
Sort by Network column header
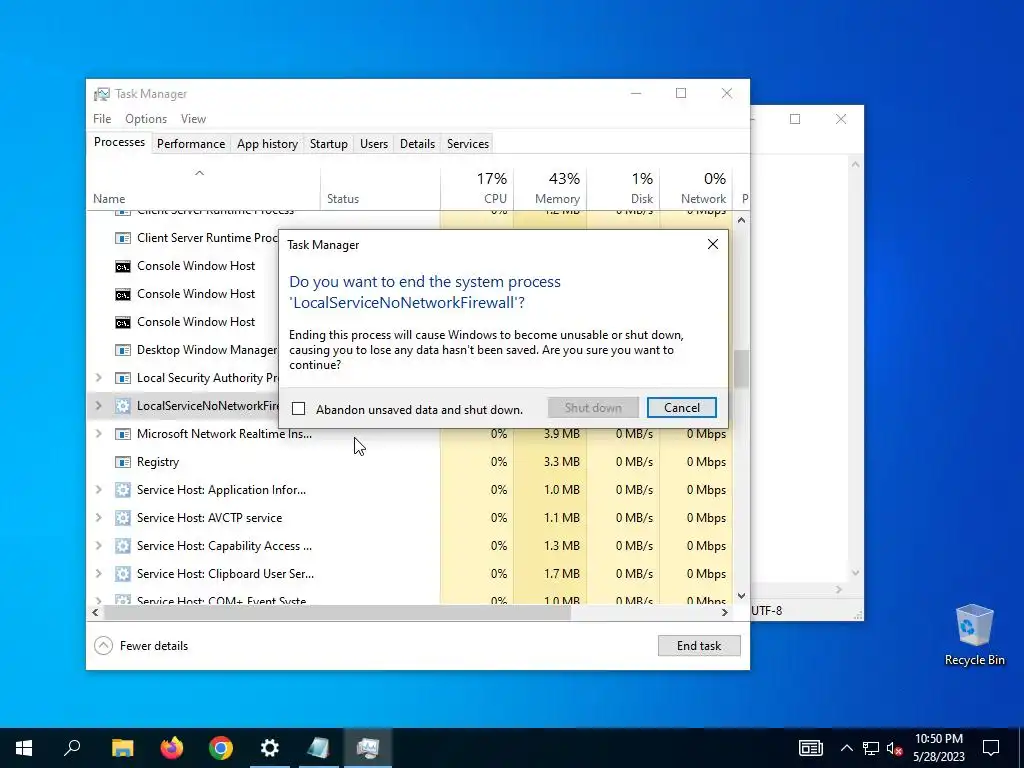696,188
